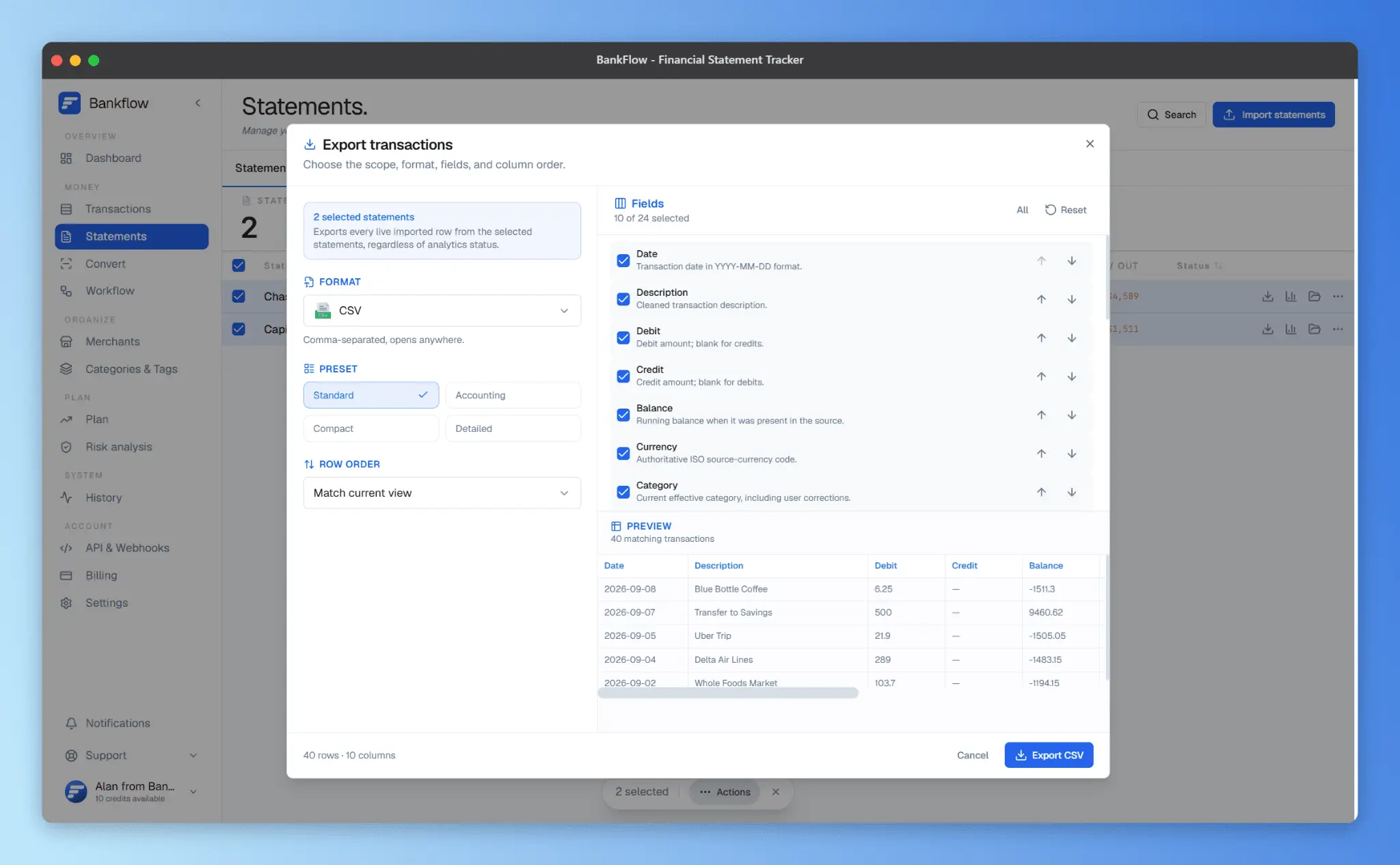Uncheck the Description field checkbox

click(623, 299)
